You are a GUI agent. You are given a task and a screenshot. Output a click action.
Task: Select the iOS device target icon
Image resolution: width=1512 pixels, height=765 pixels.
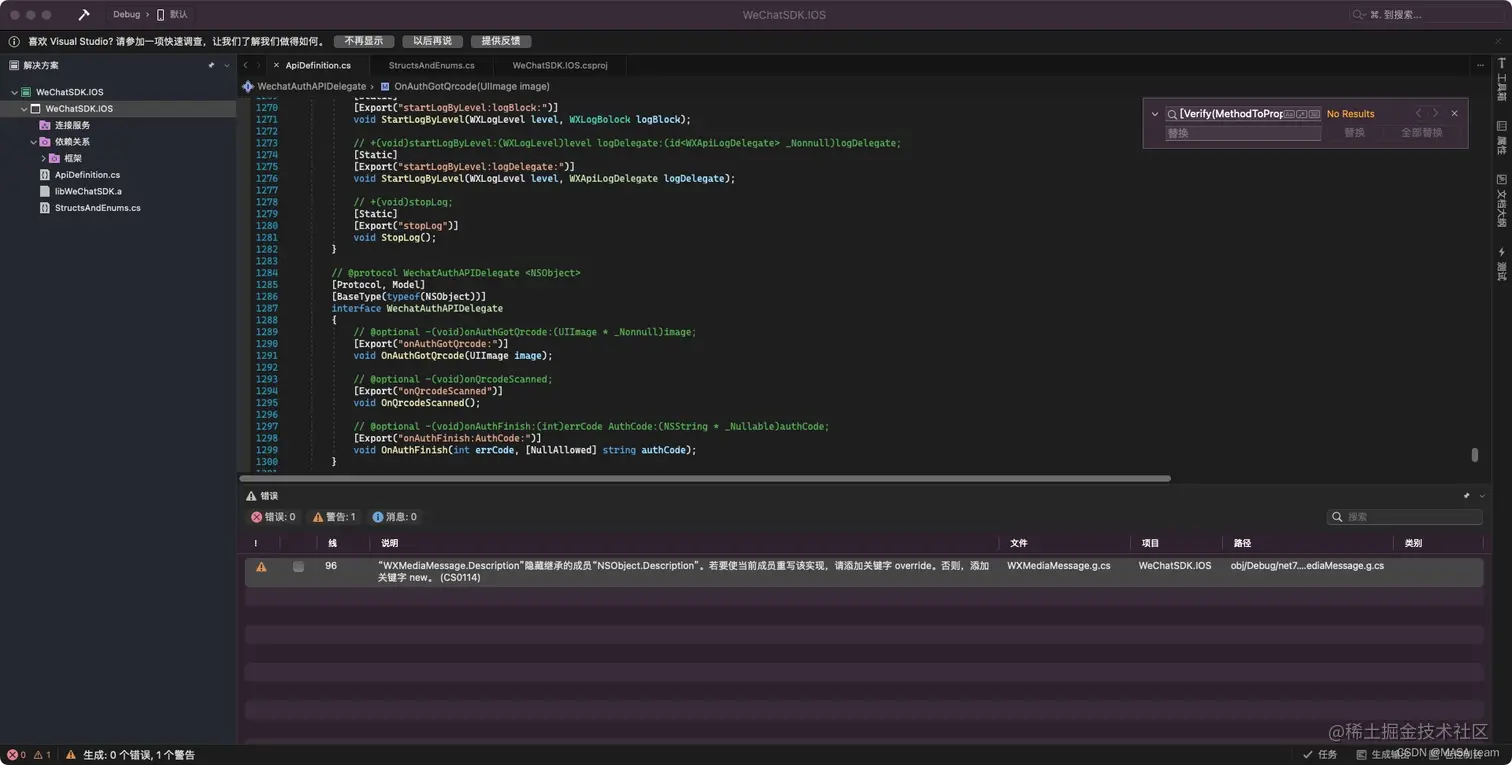pos(160,15)
